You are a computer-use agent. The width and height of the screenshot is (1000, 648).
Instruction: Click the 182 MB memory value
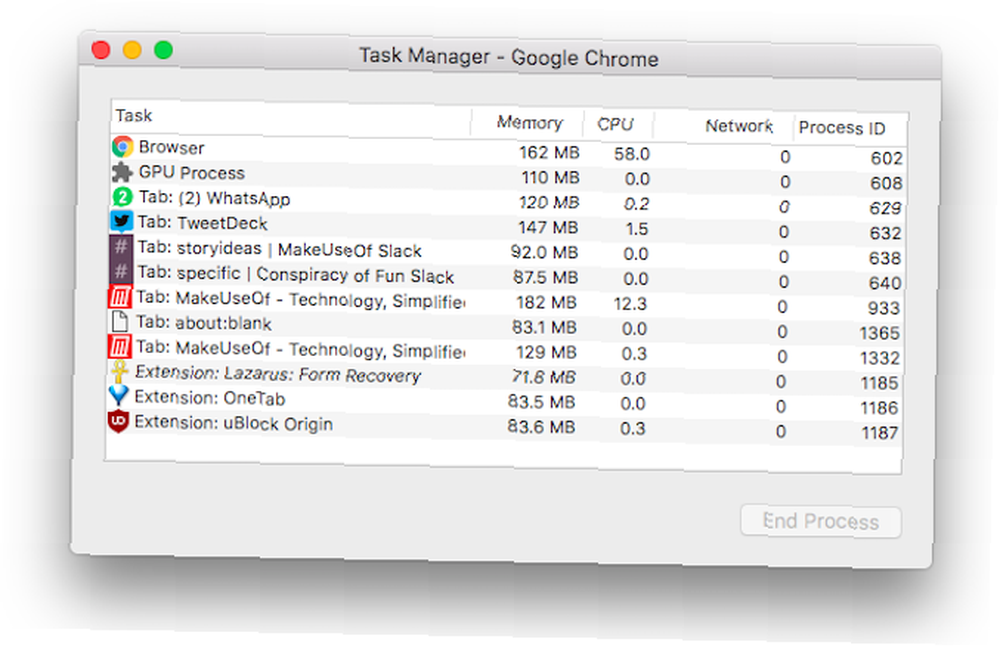tap(547, 302)
